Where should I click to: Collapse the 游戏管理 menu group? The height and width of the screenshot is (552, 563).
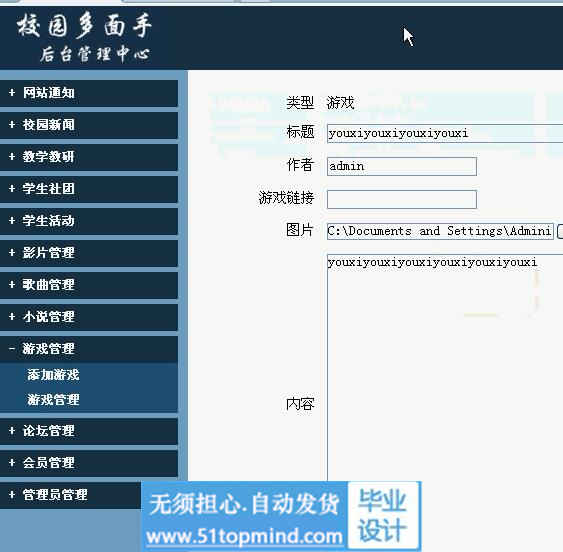88,349
